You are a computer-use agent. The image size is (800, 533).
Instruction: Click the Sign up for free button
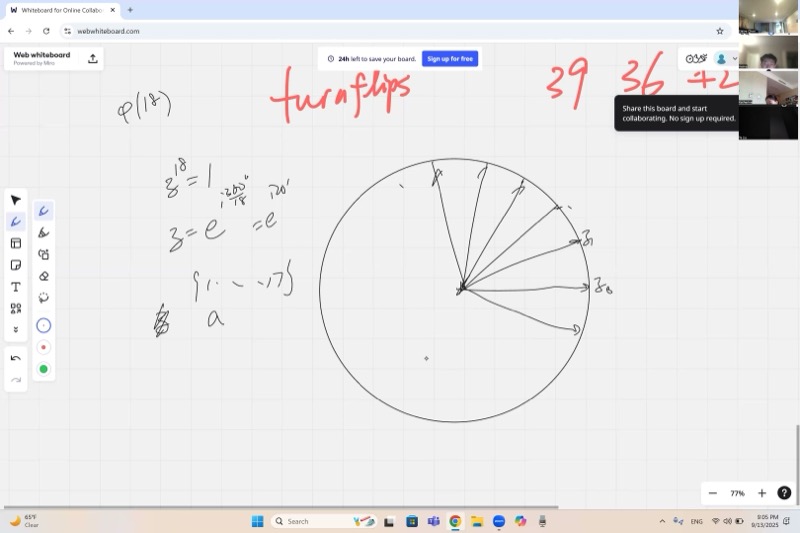(449, 59)
